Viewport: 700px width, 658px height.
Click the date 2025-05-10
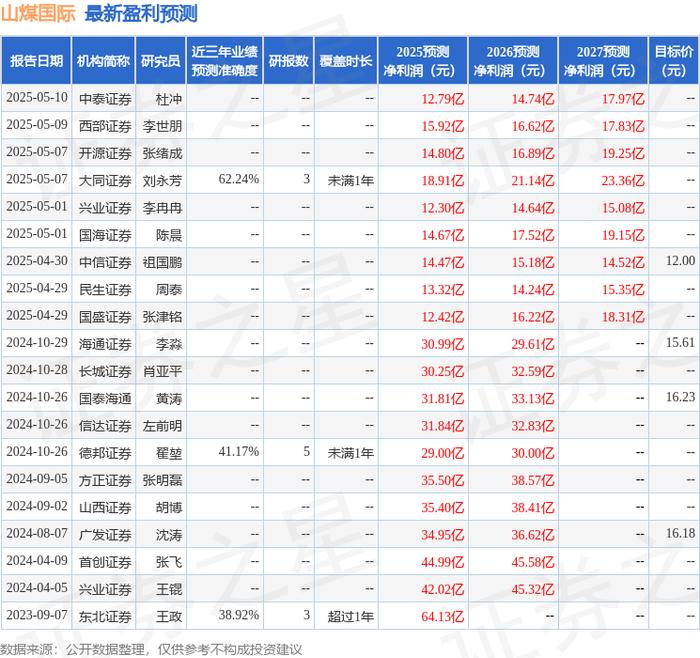[37, 98]
